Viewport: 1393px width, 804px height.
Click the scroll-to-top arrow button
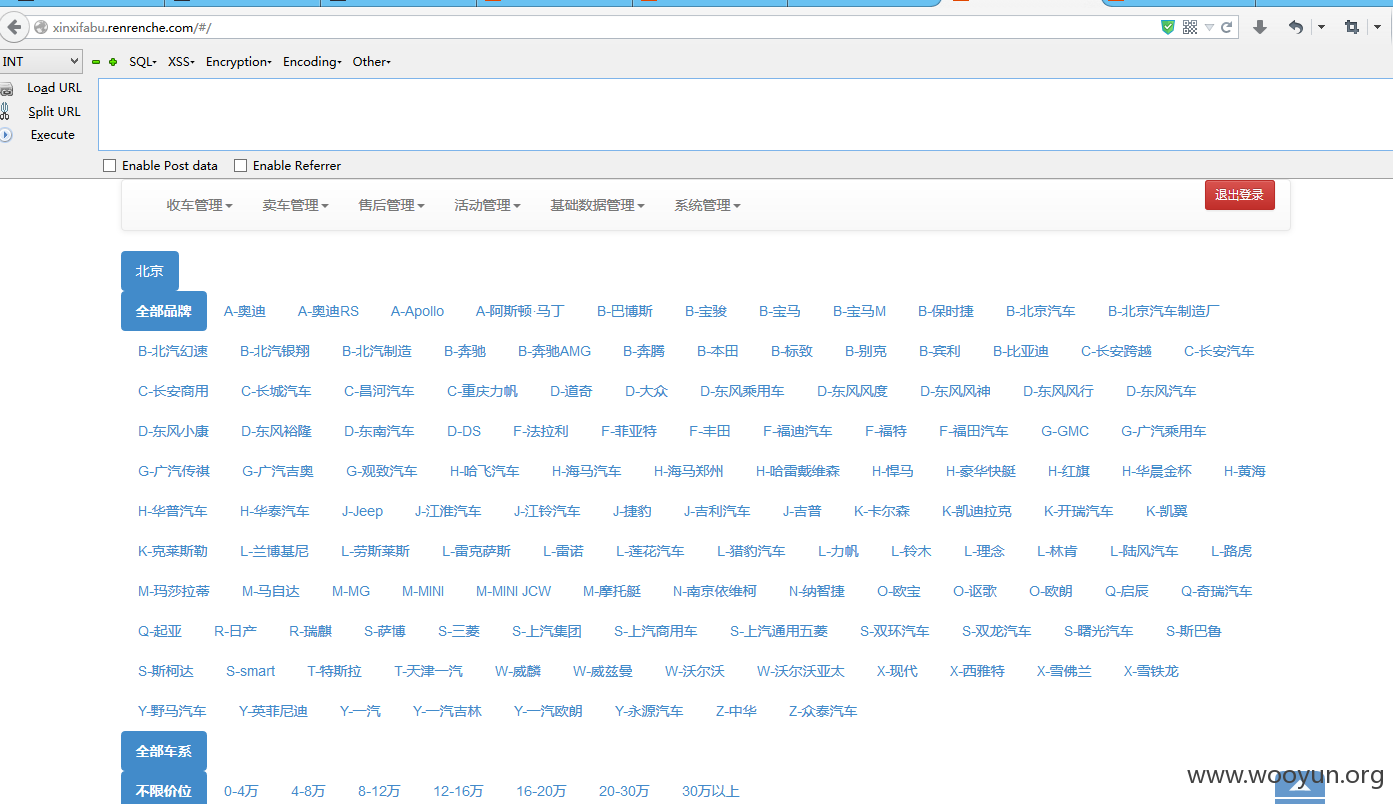coord(1300,788)
